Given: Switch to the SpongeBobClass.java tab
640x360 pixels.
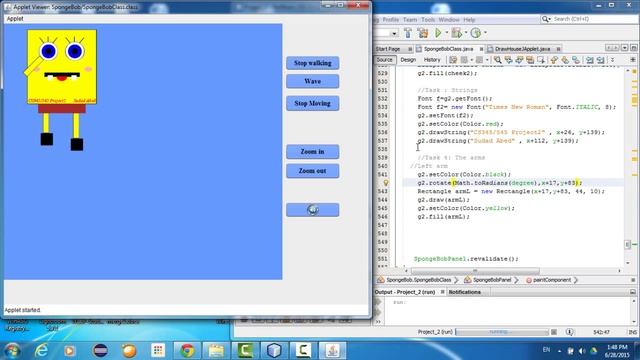Looking at the screenshot, I should coord(448,49).
